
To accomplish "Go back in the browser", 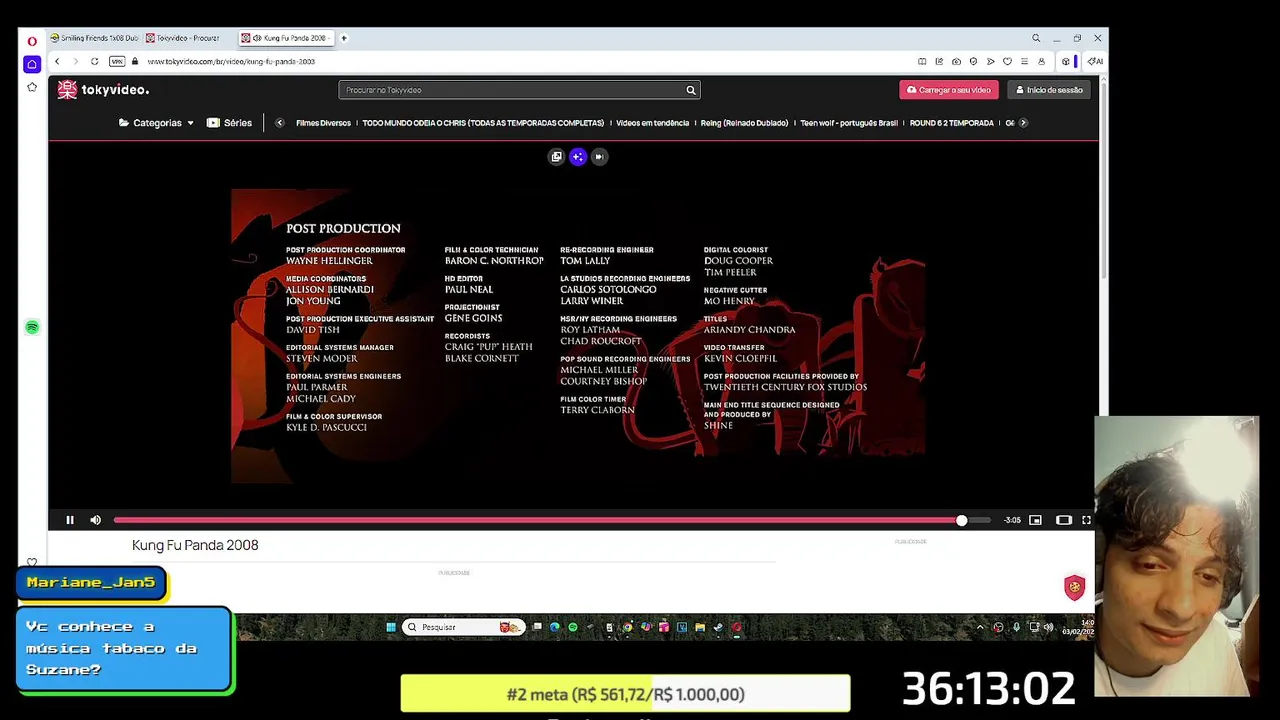I will coord(57,61).
